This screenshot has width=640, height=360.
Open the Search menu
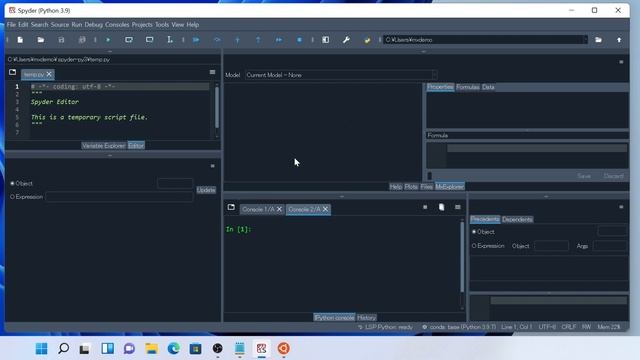(x=40, y=25)
